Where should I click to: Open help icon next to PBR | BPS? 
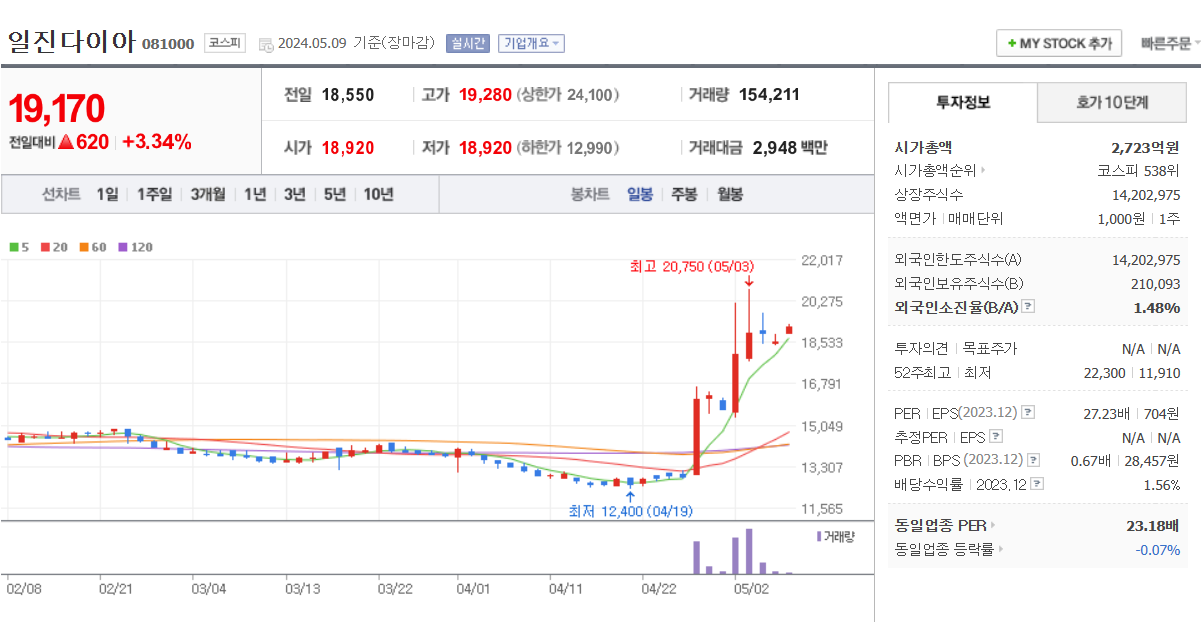[1033, 460]
